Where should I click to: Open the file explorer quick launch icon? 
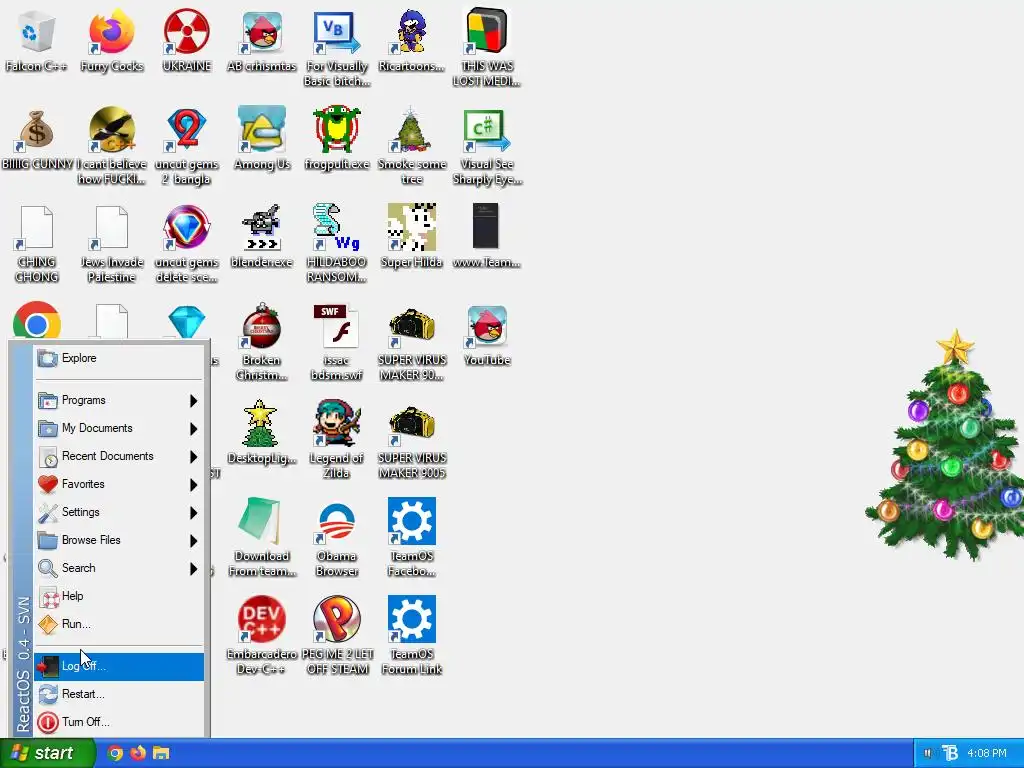(x=161, y=753)
